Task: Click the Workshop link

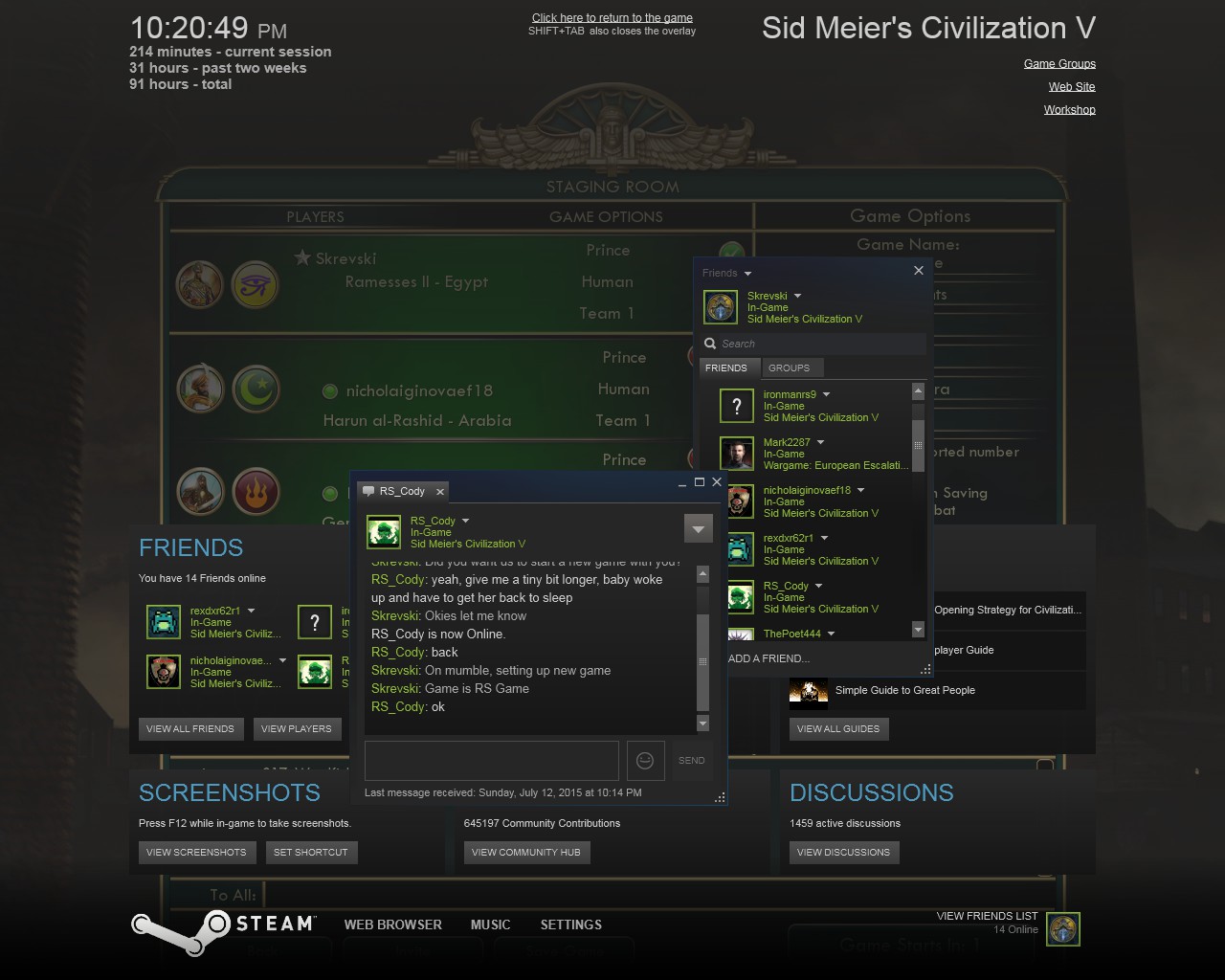Action: [1069, 110]
